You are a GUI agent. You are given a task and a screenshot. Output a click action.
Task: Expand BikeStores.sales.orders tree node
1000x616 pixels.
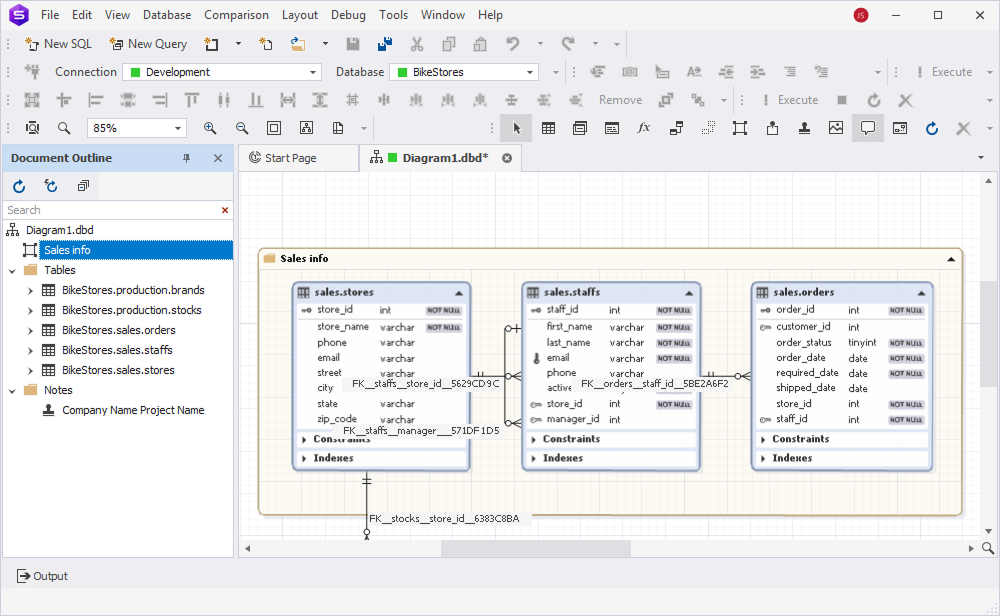[30, 330]
